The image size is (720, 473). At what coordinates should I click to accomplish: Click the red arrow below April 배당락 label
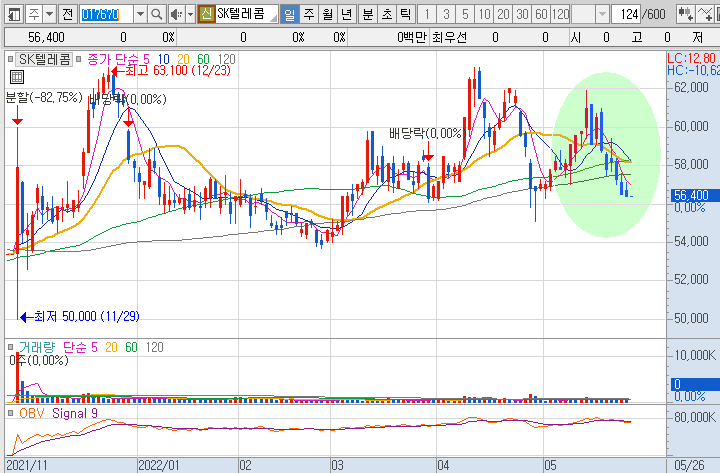(428, 152)
